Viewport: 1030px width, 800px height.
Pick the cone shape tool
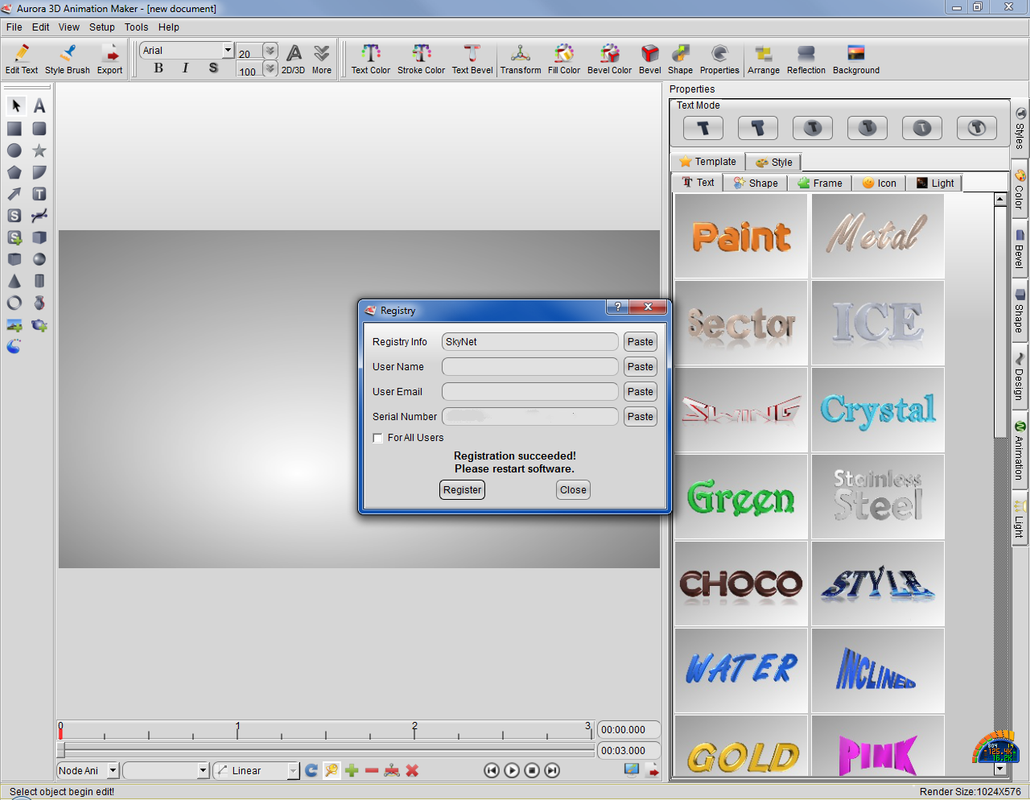pyautogui.click(x=14, y=281)
